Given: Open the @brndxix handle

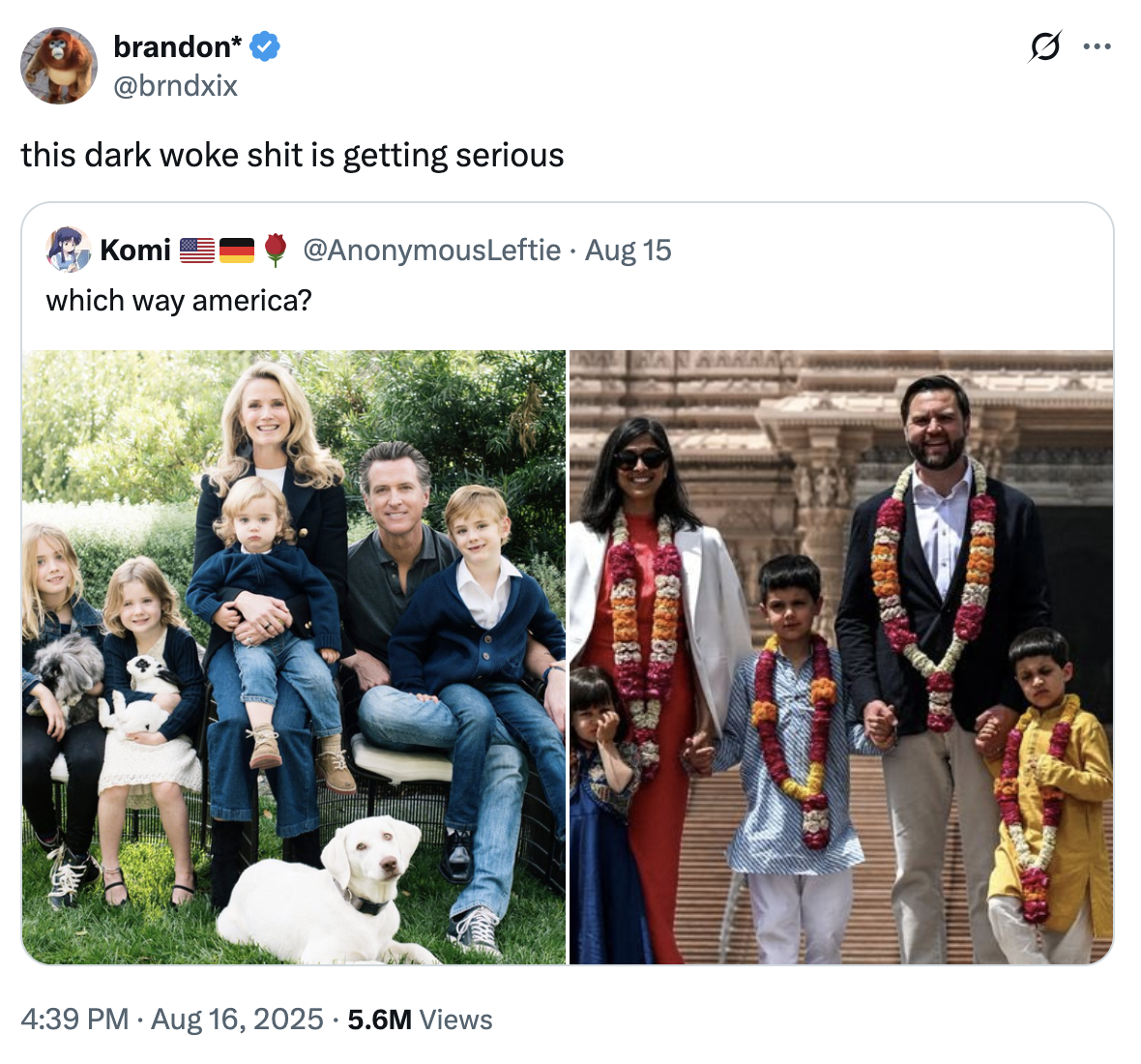Looking at the screenshot, I should click(x=175, y=86).
